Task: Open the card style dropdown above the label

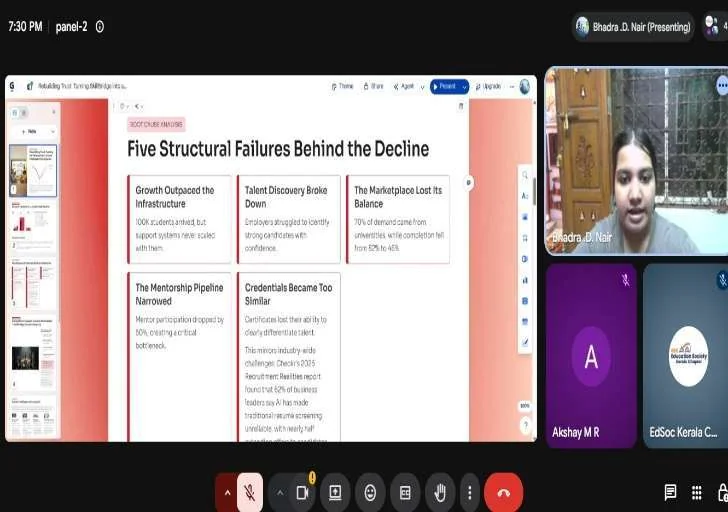Action: click(138, 106)
